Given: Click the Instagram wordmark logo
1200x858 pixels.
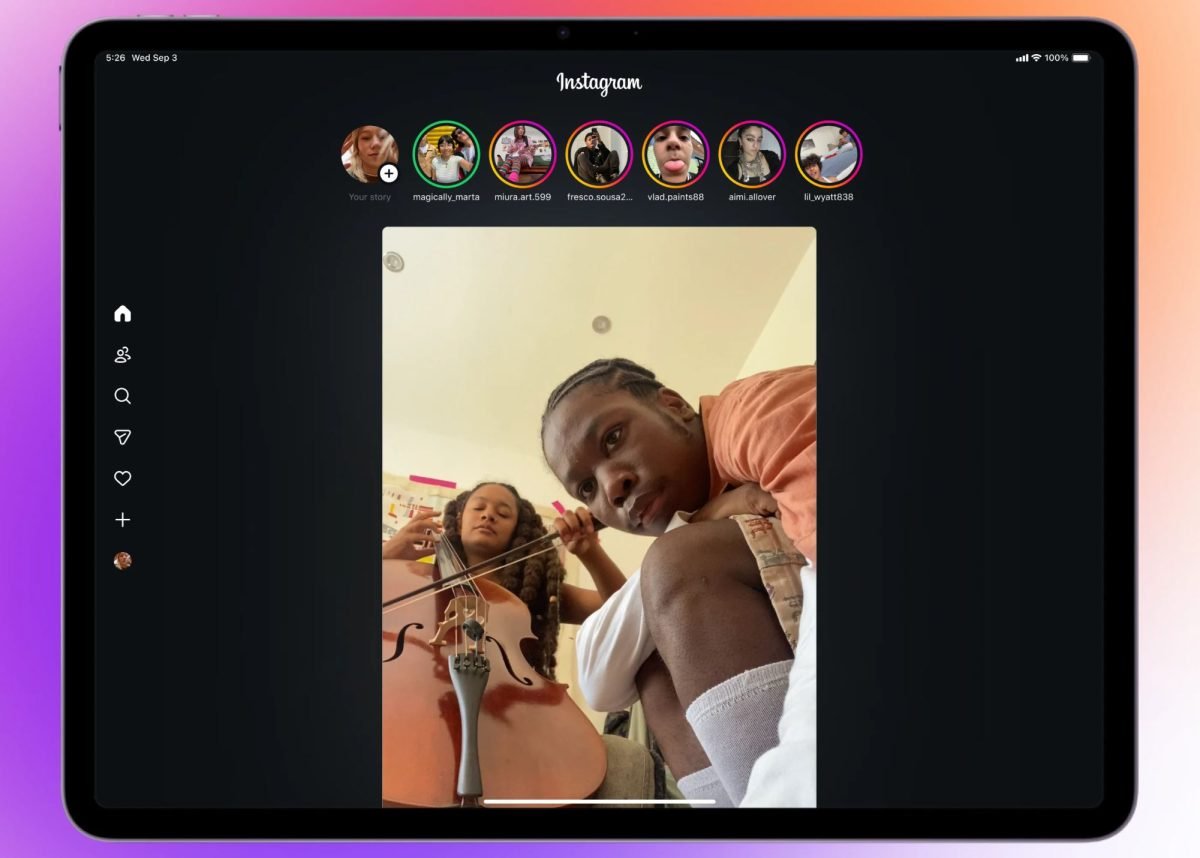Looking at the screenshot, I should tap(599, 83).
